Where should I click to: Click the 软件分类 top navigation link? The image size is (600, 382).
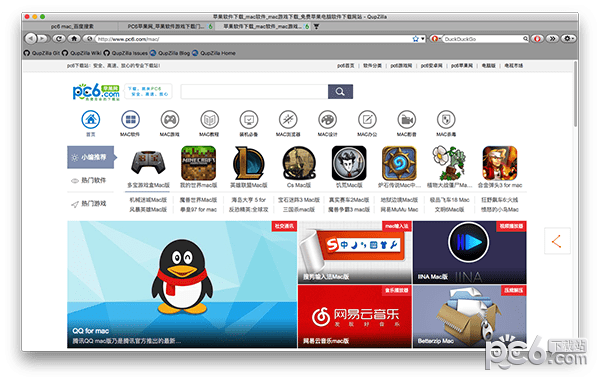click(x=372, y=66)
